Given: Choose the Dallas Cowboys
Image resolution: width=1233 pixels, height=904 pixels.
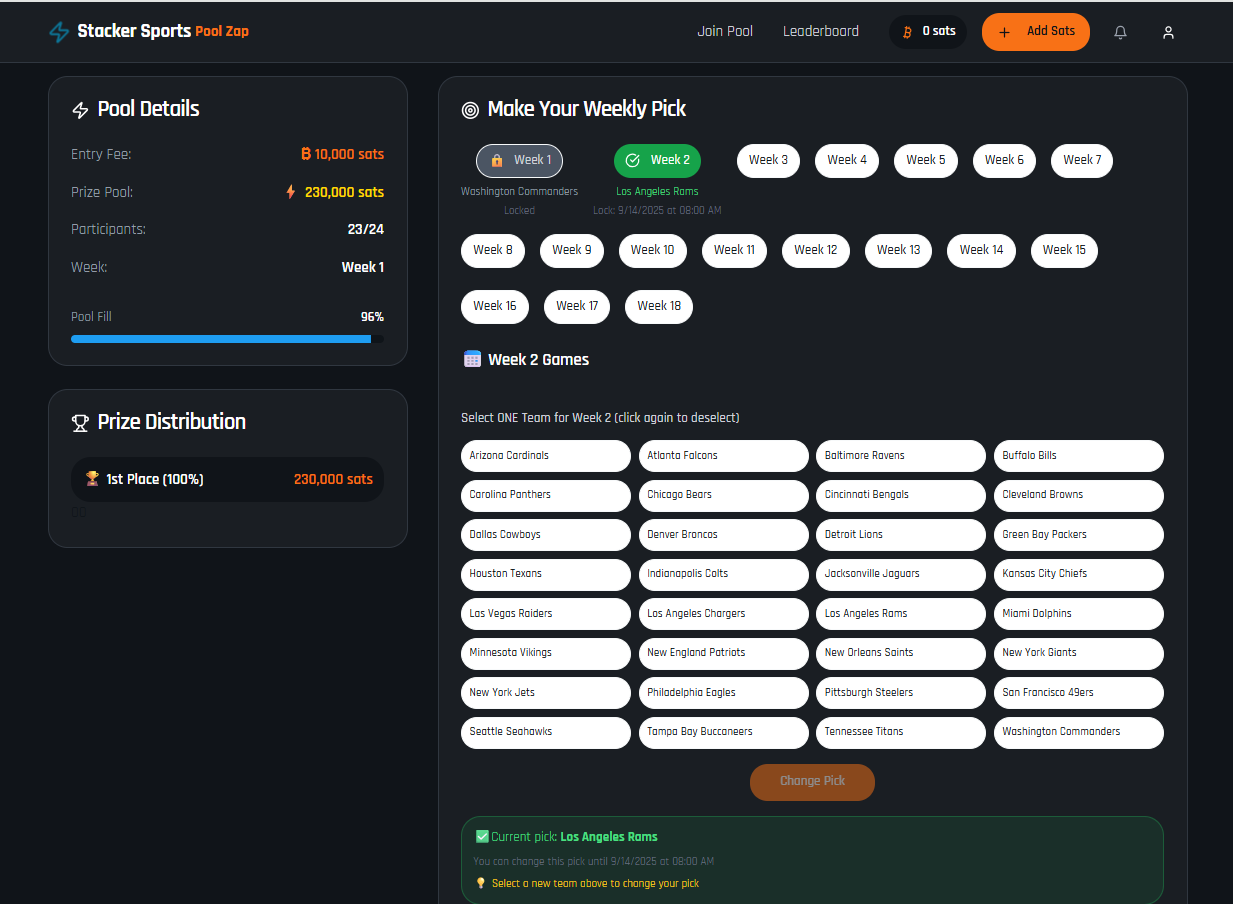Looking at the screenshot, I should 546,535.
